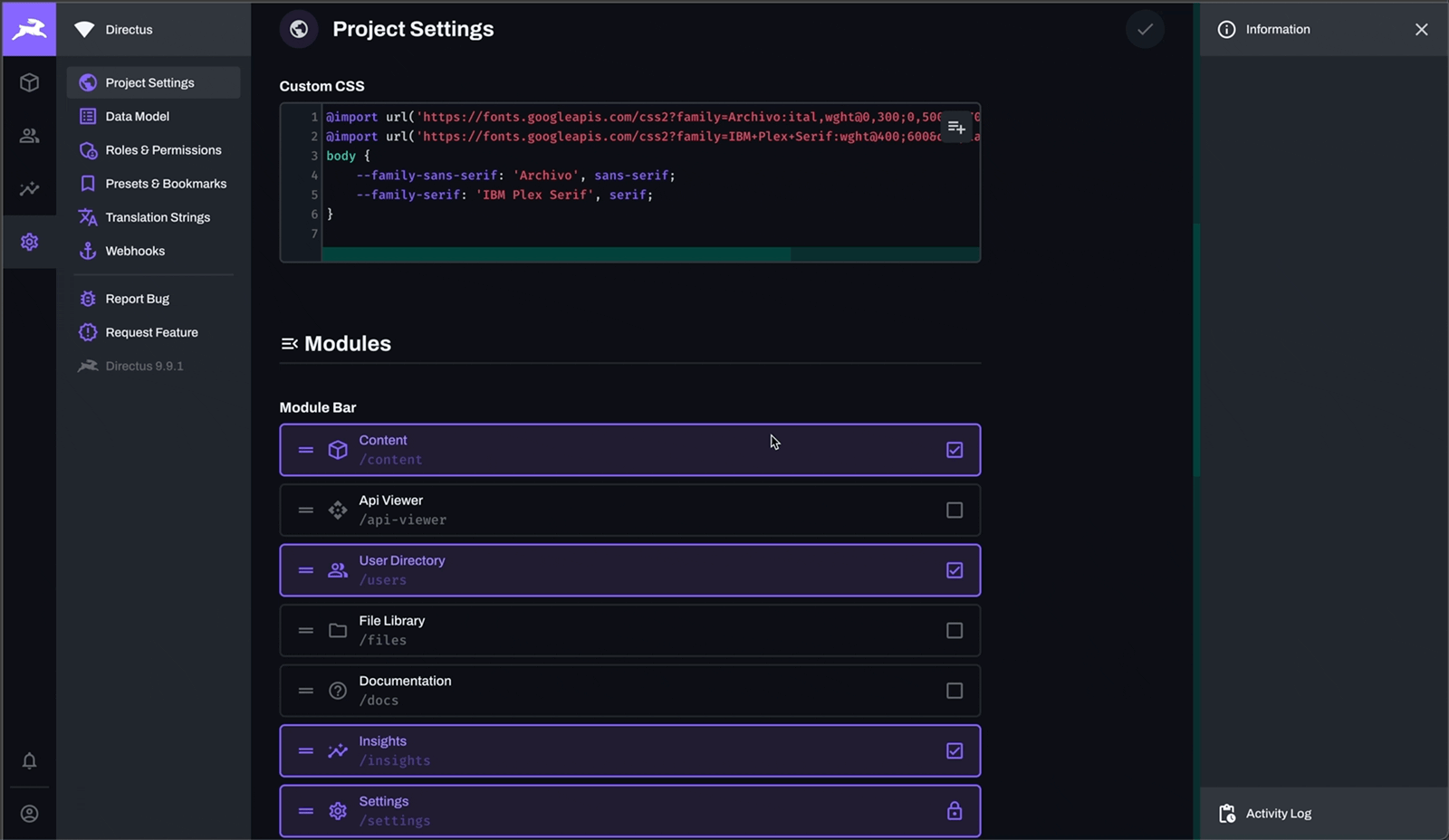The width and height of the screenshot is (1449, 840).
Task: Click the lock icon on Settings module
Action: 955,811
